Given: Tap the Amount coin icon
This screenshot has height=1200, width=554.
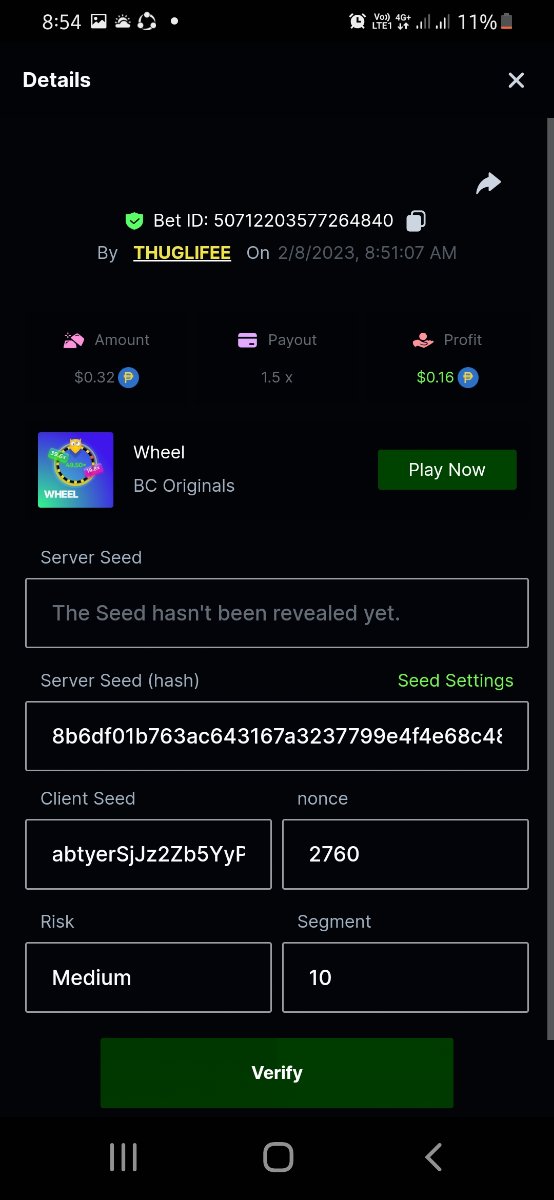Looking at the screenshot, I should [128, 378].
